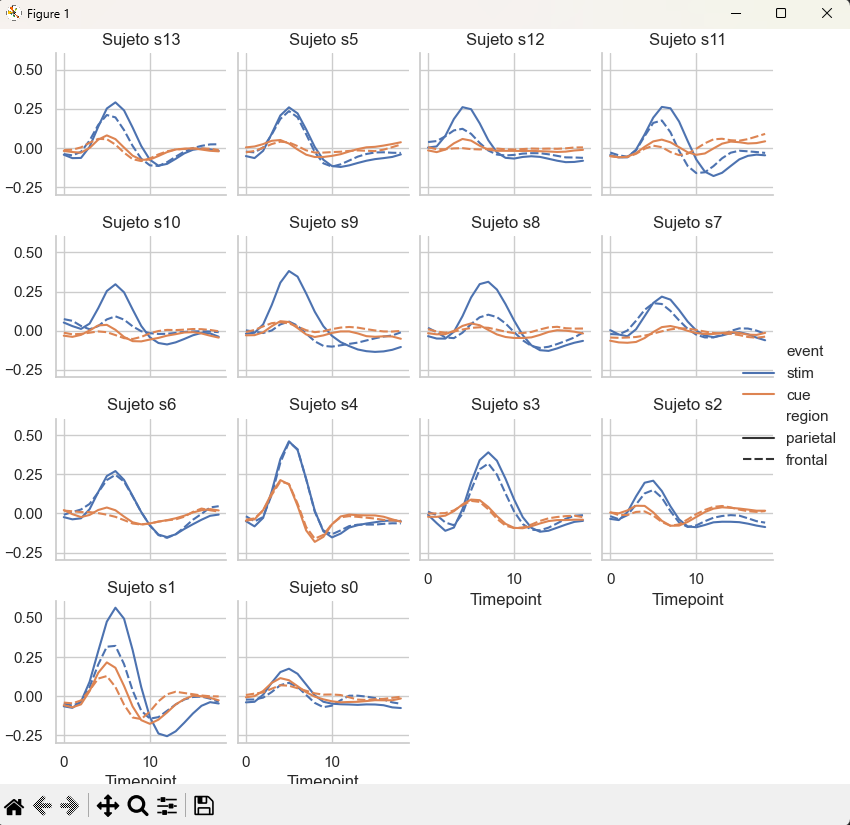Image resolution: width=850 pixels, height=825 pixels.
Task: Save the figure with the floppy disk icon
Action: [204, 806]
